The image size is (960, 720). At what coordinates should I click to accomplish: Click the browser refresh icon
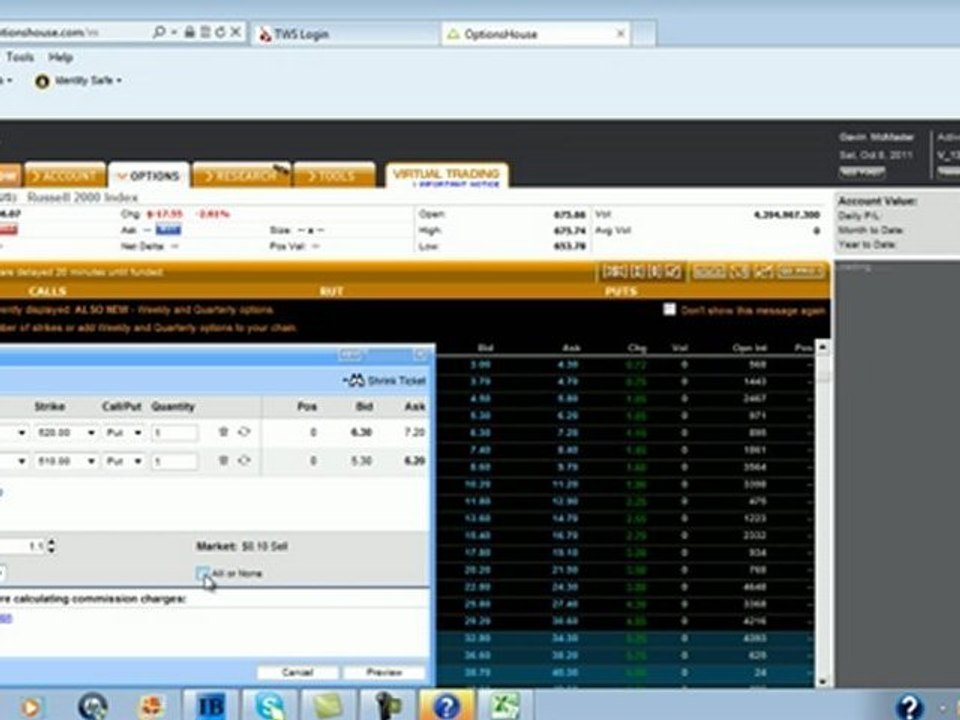220,32
